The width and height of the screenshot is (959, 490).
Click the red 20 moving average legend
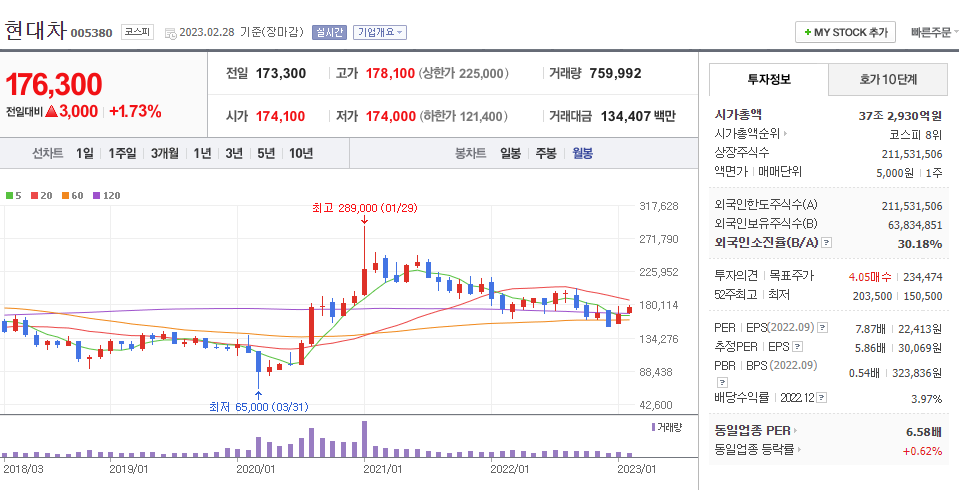tap(42, 196)
